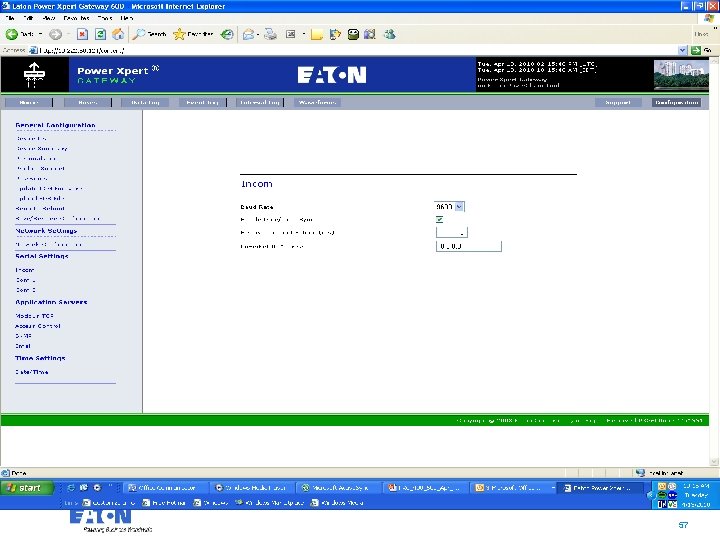The height and width of the screenshot is (540, 720).
Task: Open the Favorites menu
Action: (76, 18)
